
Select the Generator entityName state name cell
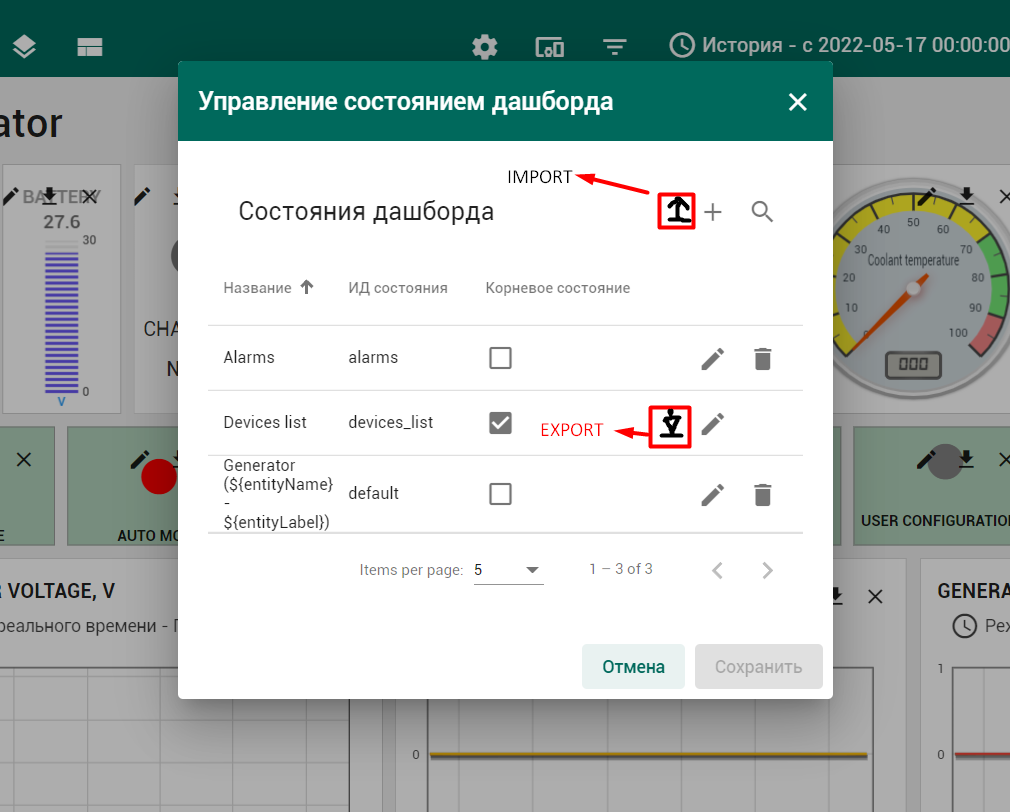278,494
